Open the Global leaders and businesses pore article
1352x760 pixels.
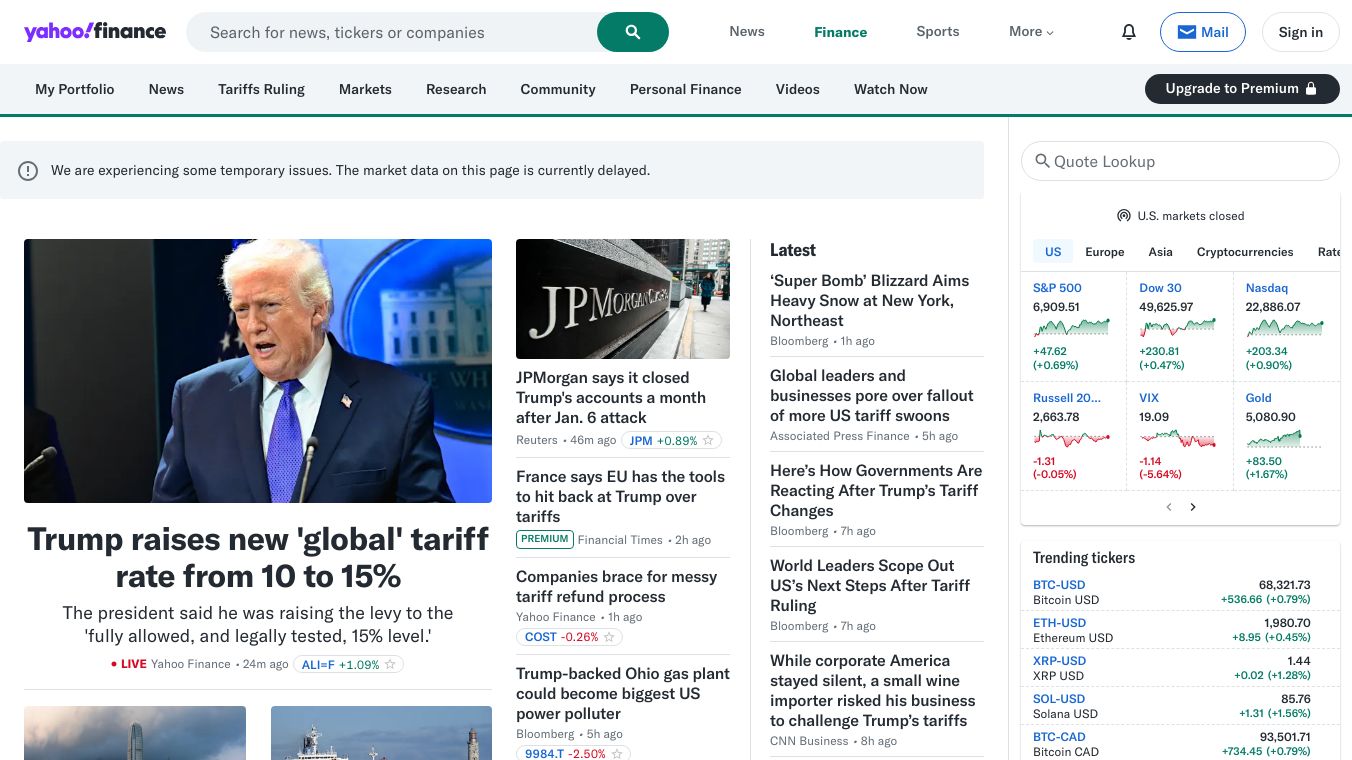coord(872,396)
